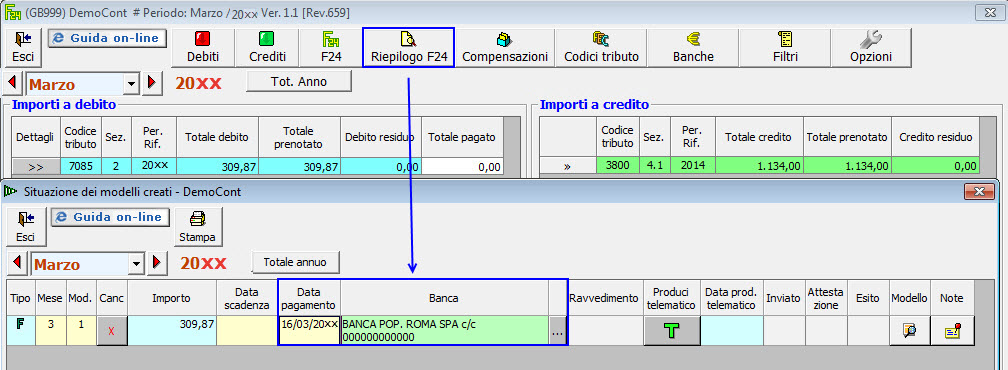Select the BANCA POP. ROMA SPA cell
The width and height of the screenshot is (1008, 370).
pyautogui.click(x=445, y=330)
